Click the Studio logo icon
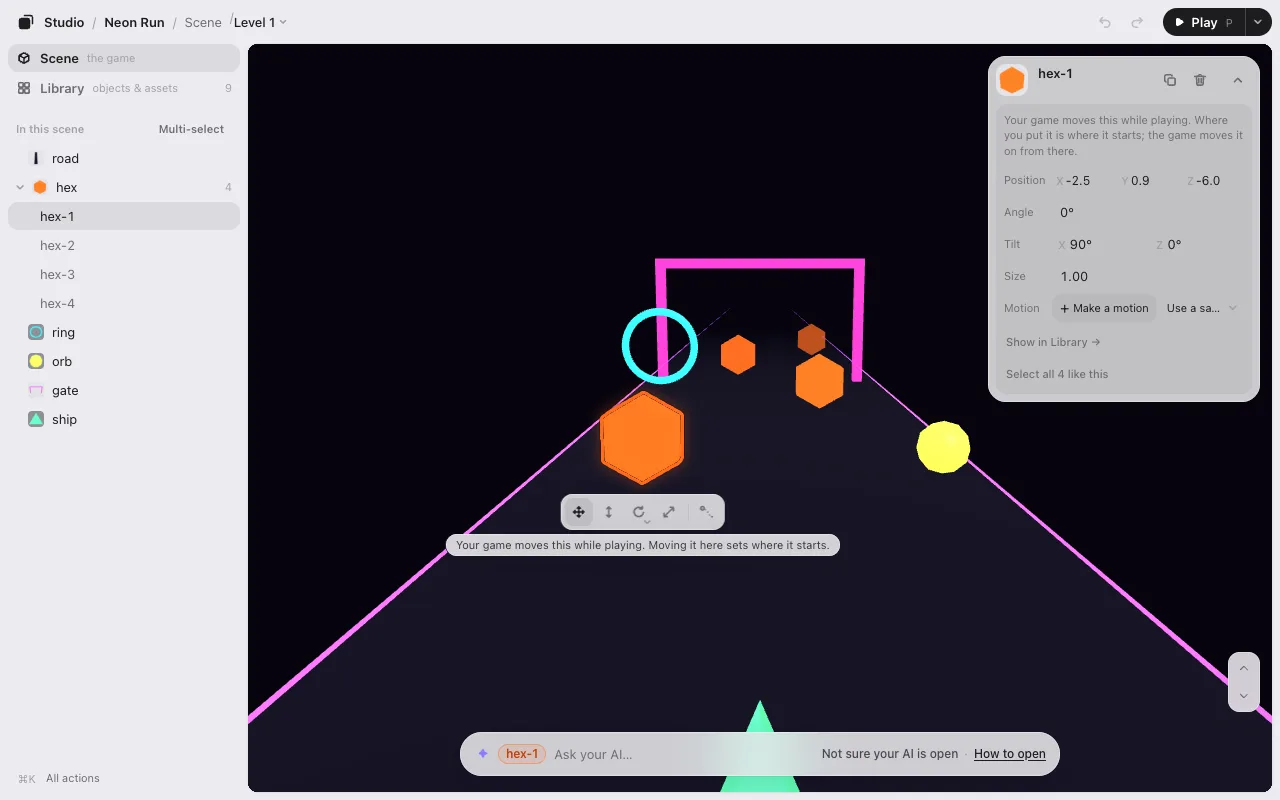Image resolution: width=1280 pixels, height=800 pixels. [x=26, y=22]
